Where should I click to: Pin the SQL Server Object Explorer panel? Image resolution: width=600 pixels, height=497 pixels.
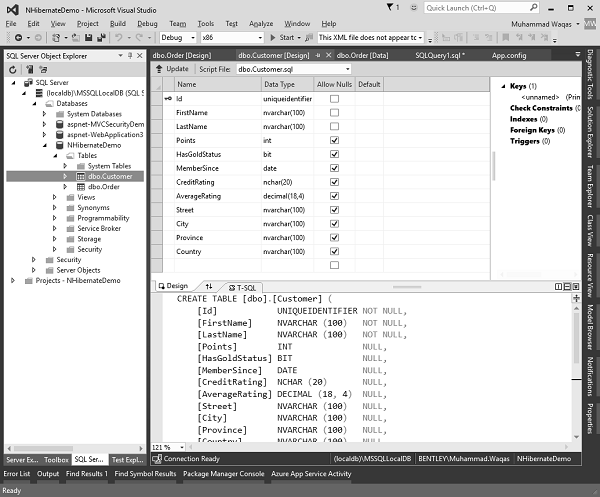[x=130, y=55]
